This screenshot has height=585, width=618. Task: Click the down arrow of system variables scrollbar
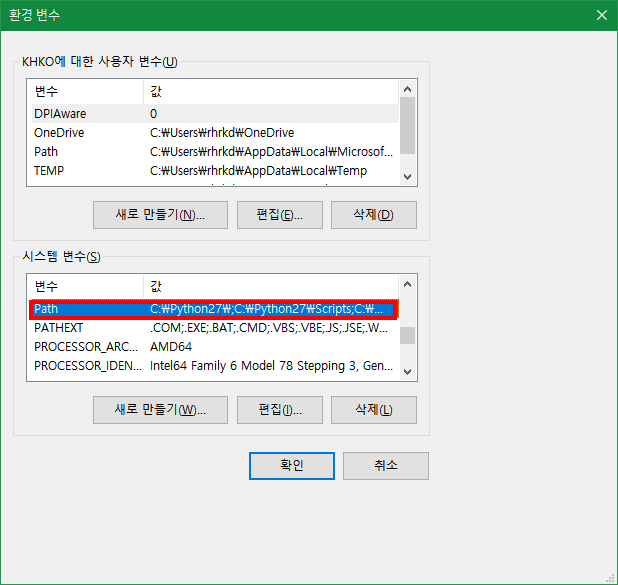[408, 372]
